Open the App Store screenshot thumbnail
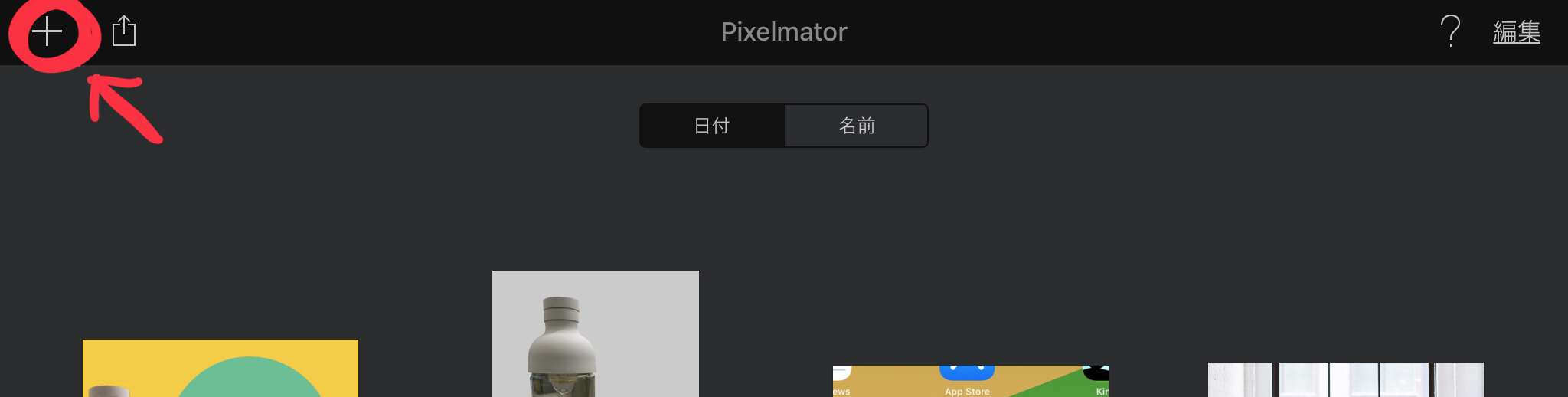Screen dimensions: 1568x397 click(x=971, y=381)
